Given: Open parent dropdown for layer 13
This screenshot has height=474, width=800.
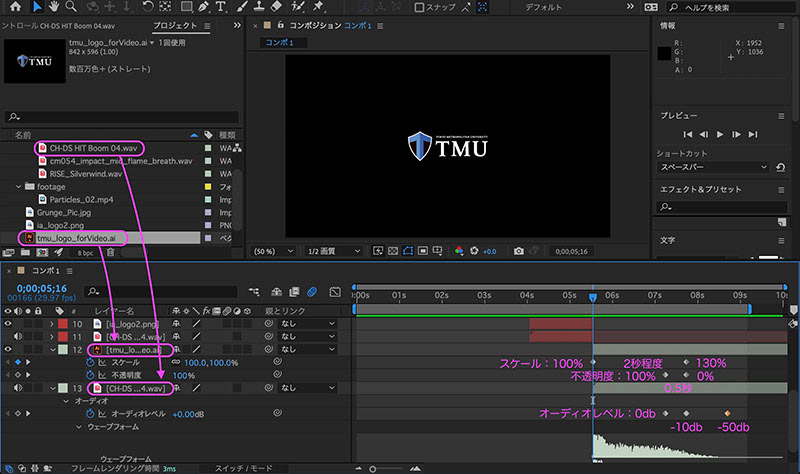Looking at the screenshot, I should (x=308, y=388).
